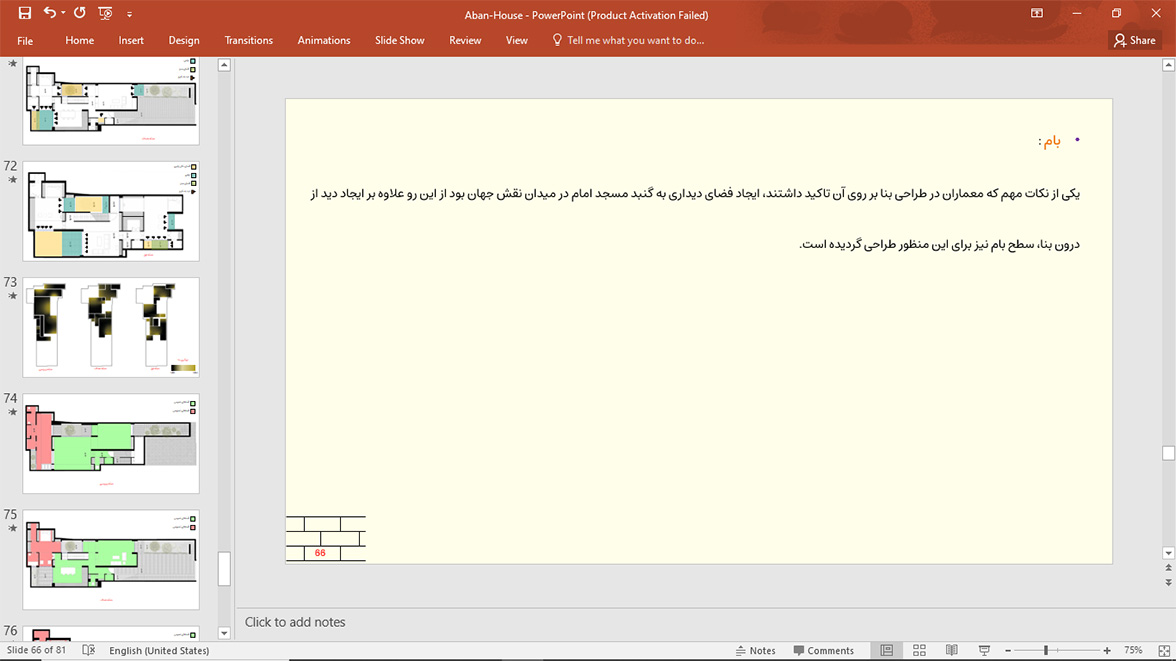Open the Animations tab
1176x661 pixels.
click(x=324, y=41)
